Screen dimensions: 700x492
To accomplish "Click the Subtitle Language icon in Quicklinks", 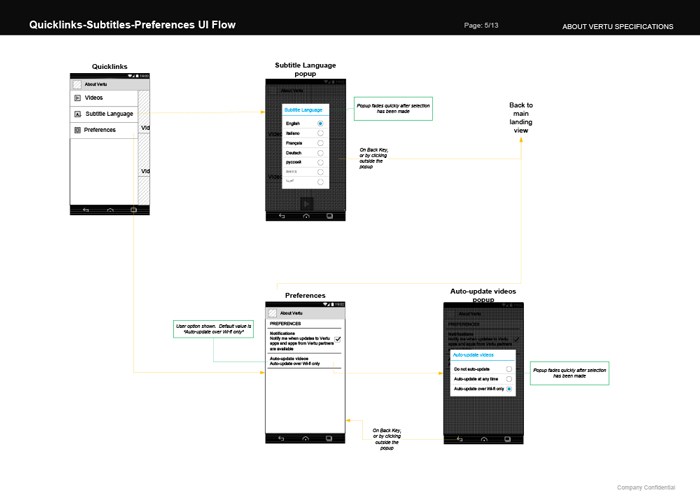I will [x=77, y=114].
